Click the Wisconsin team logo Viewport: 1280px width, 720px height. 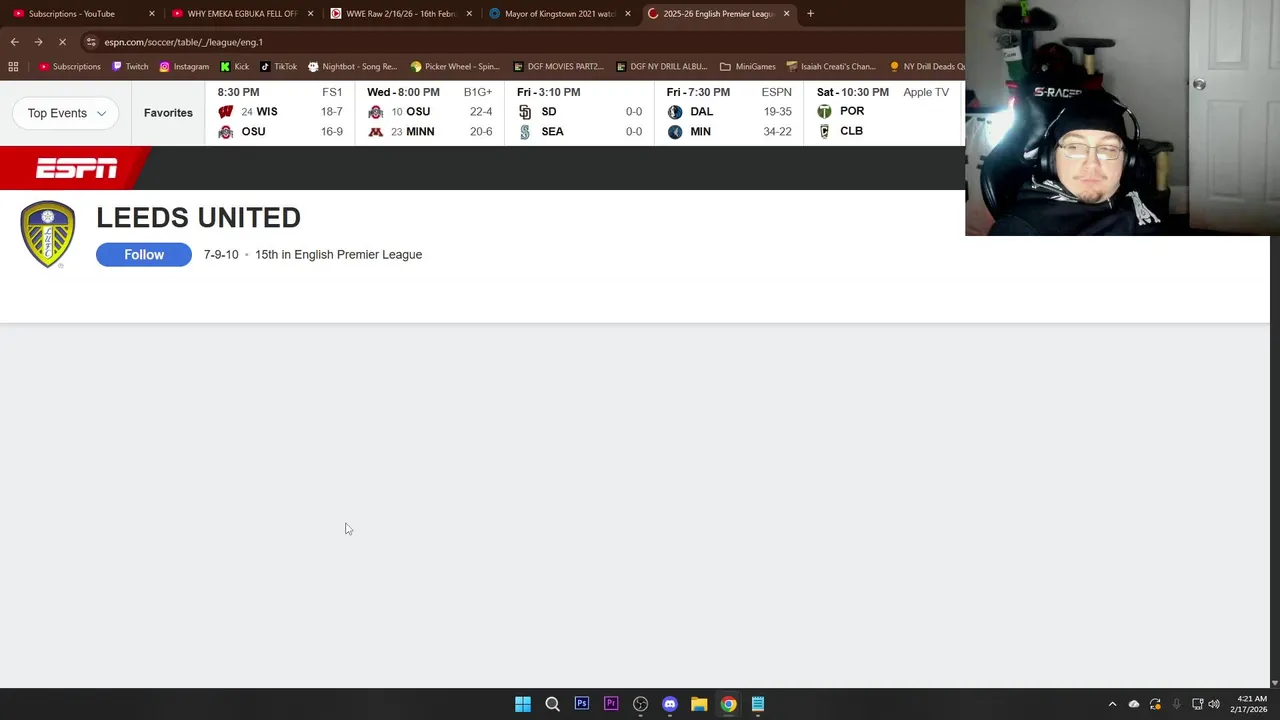(x=225, y=112)
